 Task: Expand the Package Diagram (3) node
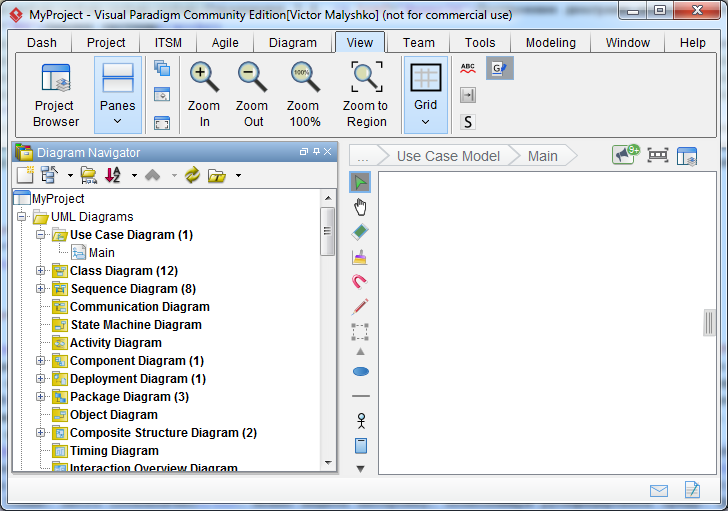coord(40,396)
